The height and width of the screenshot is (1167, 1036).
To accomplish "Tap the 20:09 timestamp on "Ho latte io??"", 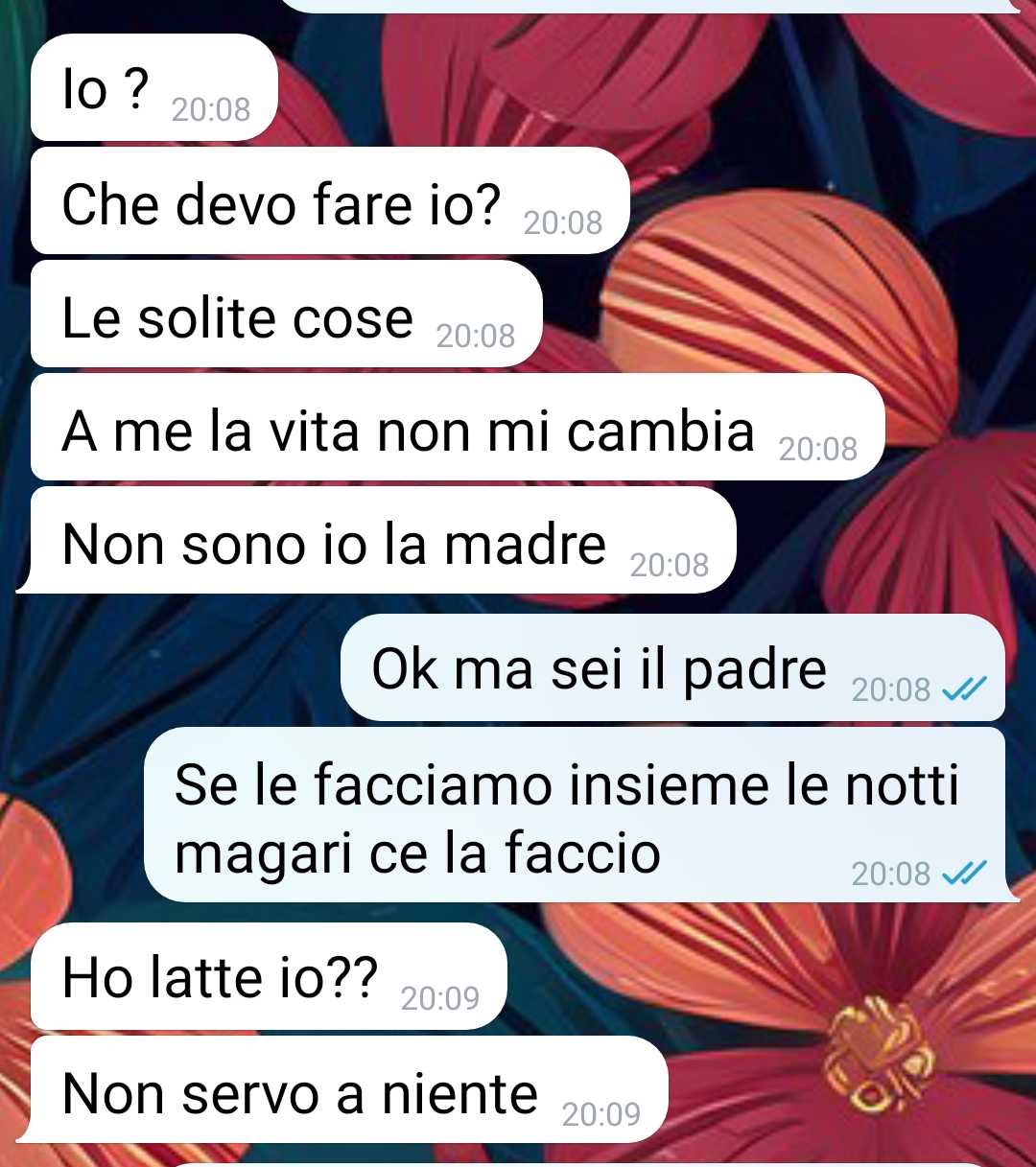I will [440, 998].
